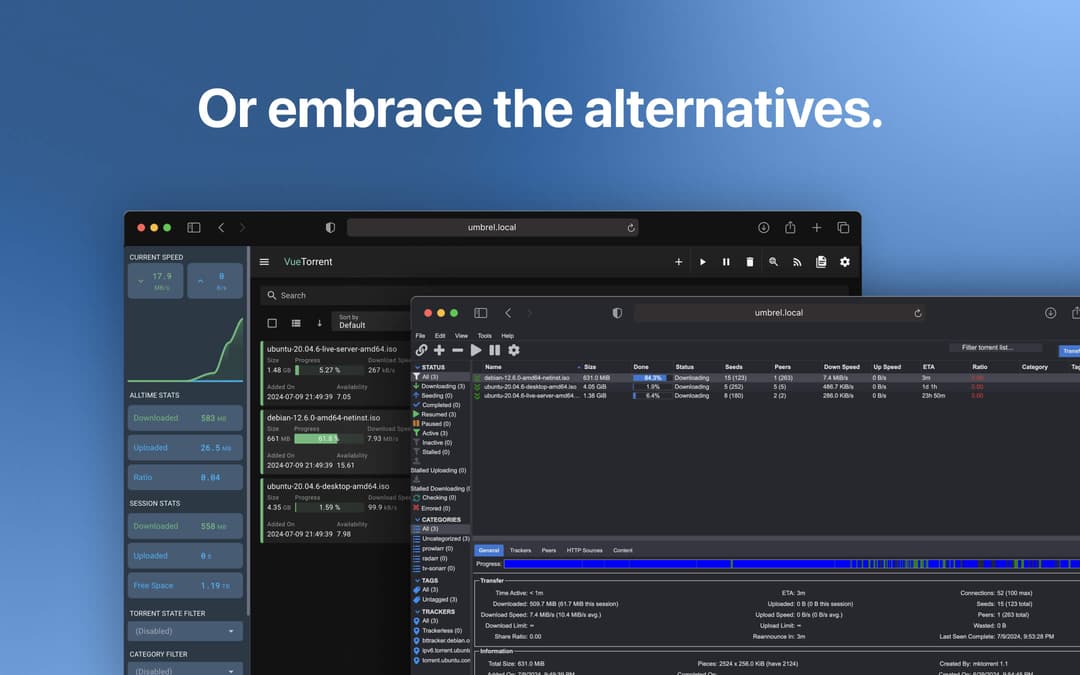Switch to the Trackers tab

click(520, 550)
